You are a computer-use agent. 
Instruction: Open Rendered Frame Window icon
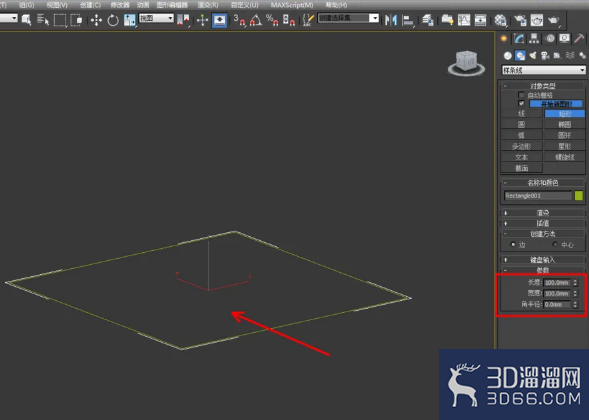point(536,20)
